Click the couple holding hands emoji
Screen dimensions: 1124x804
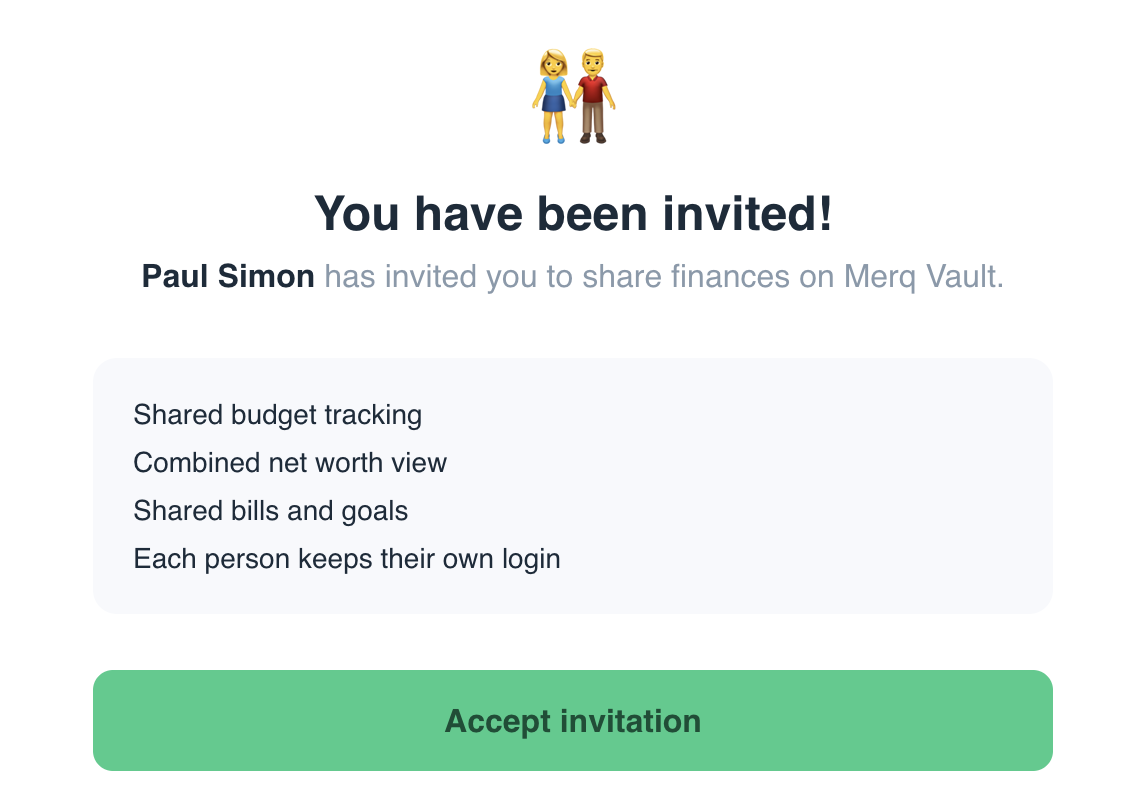click(573, 95)
